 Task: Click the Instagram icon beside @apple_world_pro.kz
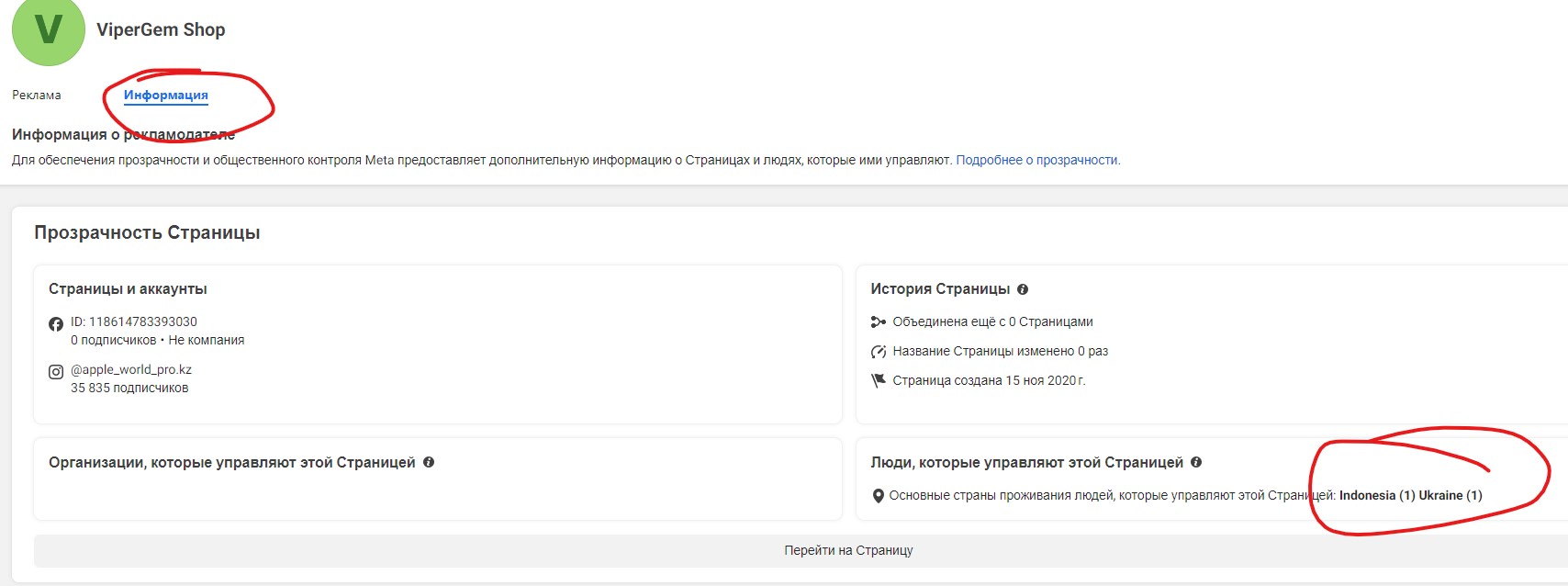click(56, 372)
